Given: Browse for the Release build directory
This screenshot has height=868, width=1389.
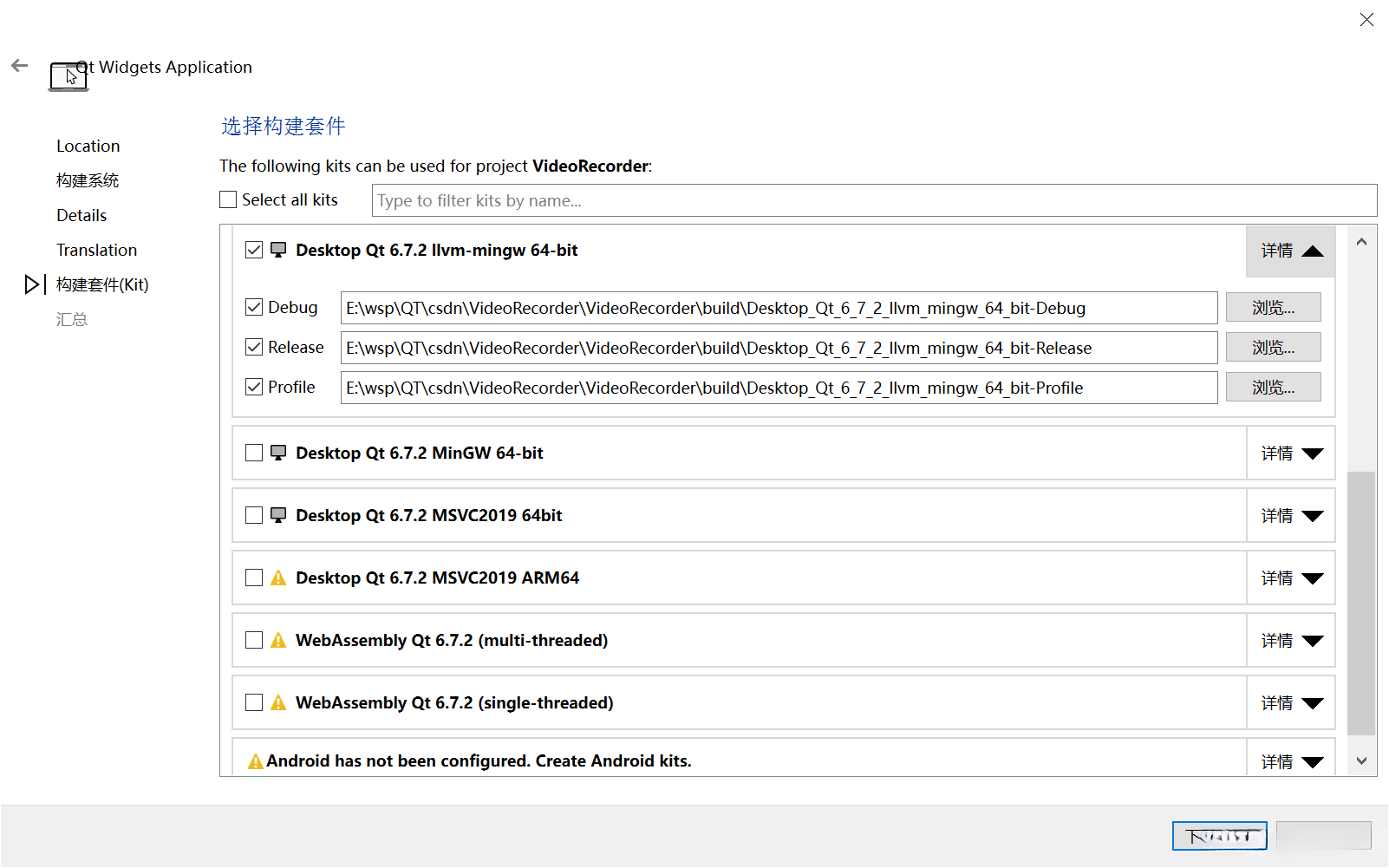Looking at the screenshot, I should point(1273,348).
